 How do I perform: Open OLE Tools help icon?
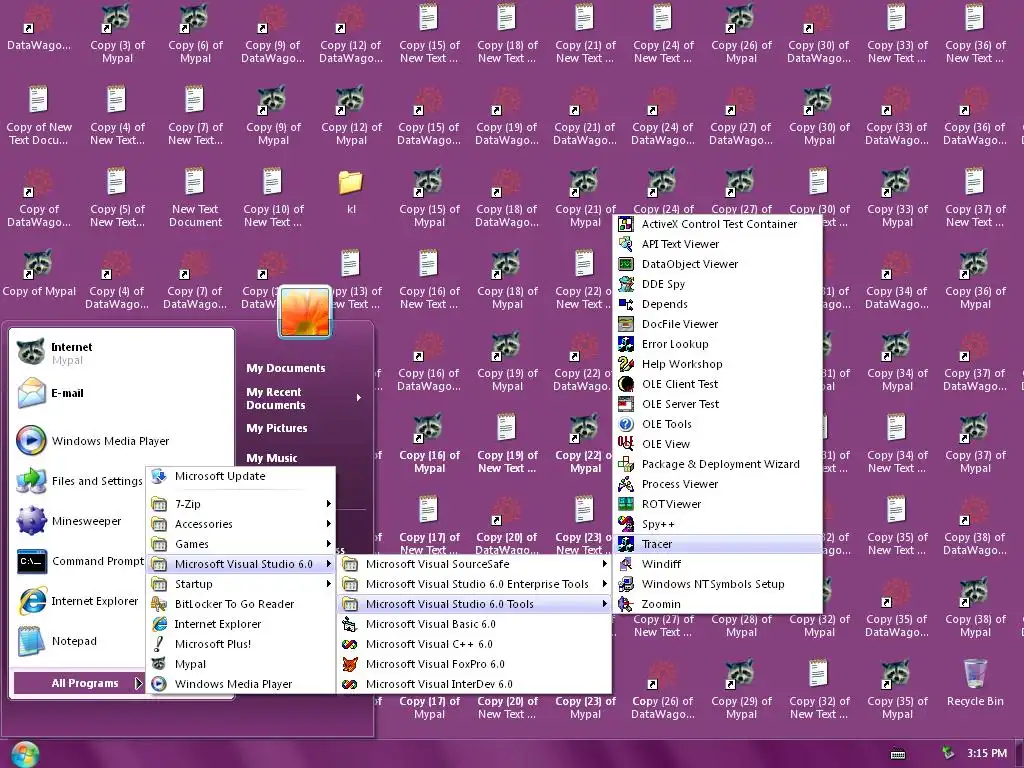tap(626, 424)
